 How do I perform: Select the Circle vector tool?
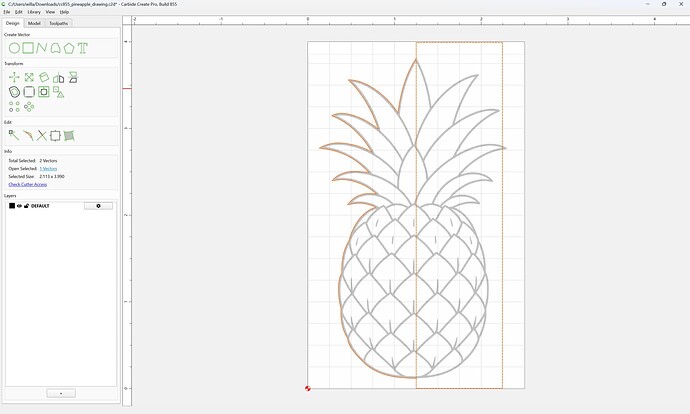(14, 48)
